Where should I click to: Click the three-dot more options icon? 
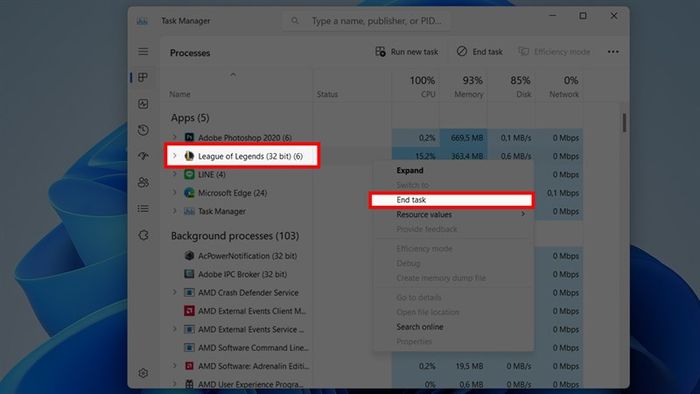coord(613,52)
